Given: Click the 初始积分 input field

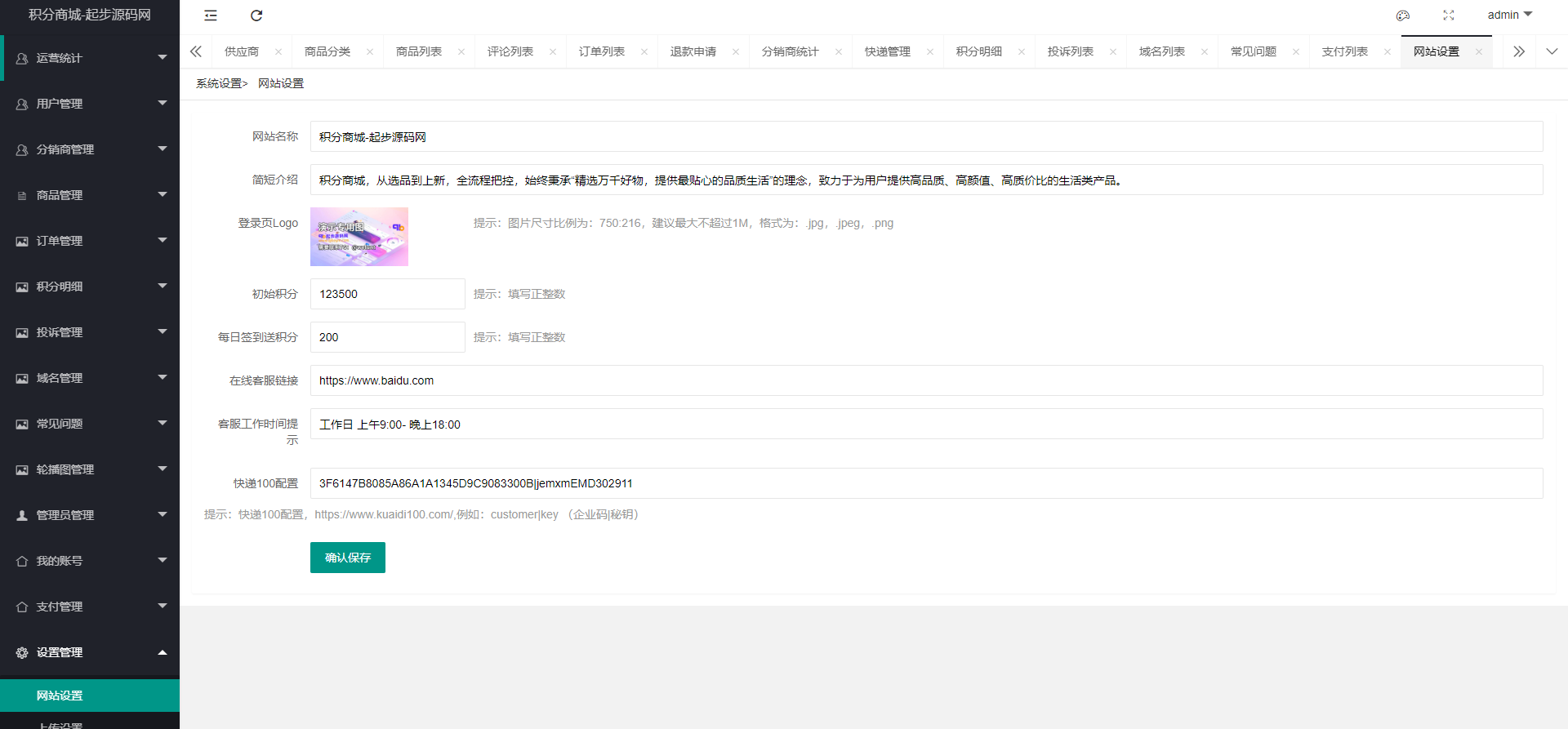Looking at the screenshot, I should click(x=388, y=294).
